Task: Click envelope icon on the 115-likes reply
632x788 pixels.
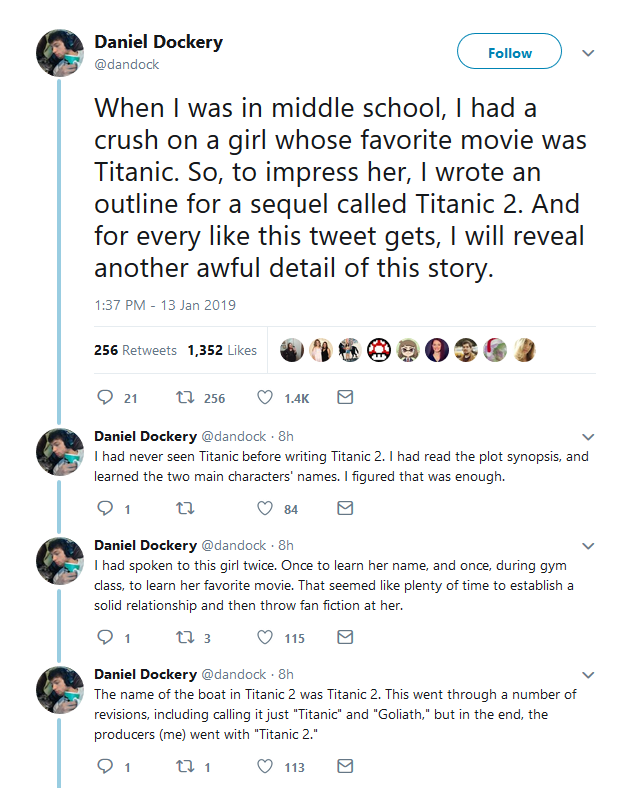Action: (345, 637)
